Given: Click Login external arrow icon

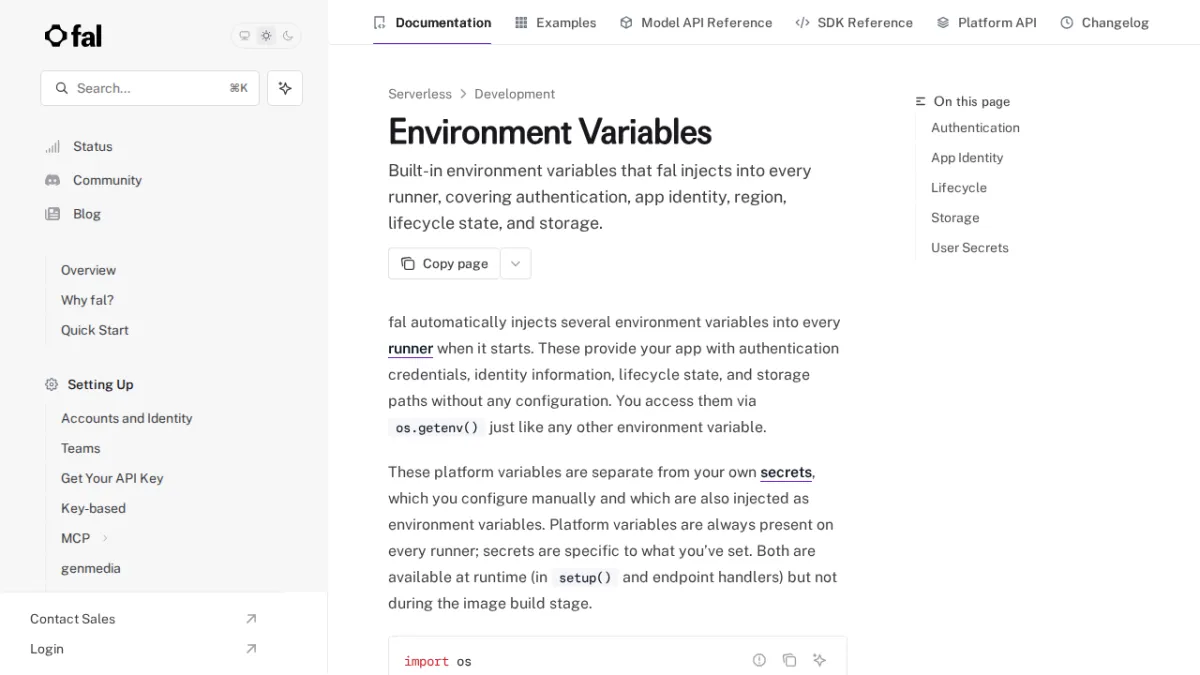Looking at the screenshot, I should (251, 649).
